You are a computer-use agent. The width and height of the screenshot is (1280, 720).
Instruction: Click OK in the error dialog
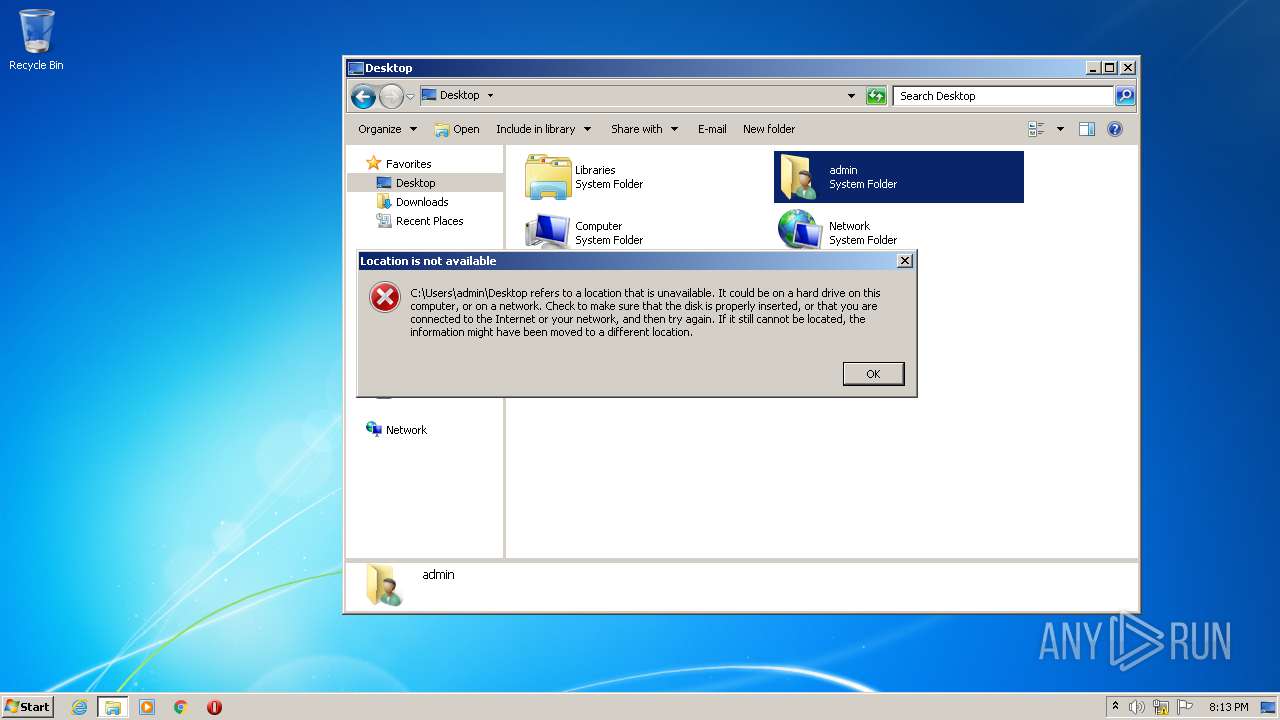tap(873, 373)
